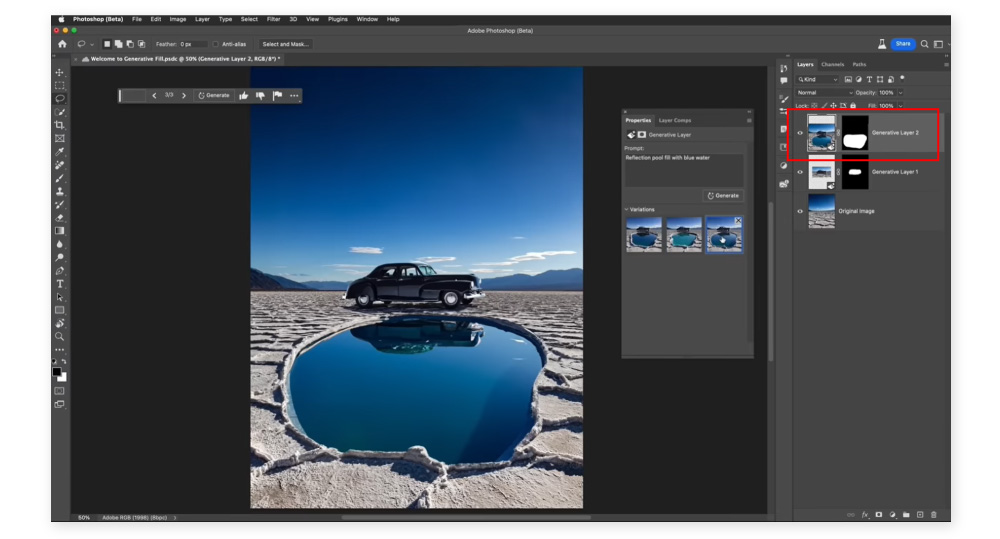Open the workspace switcher dropdown
Screen dimensions: 1000x539
click(939, 44)
